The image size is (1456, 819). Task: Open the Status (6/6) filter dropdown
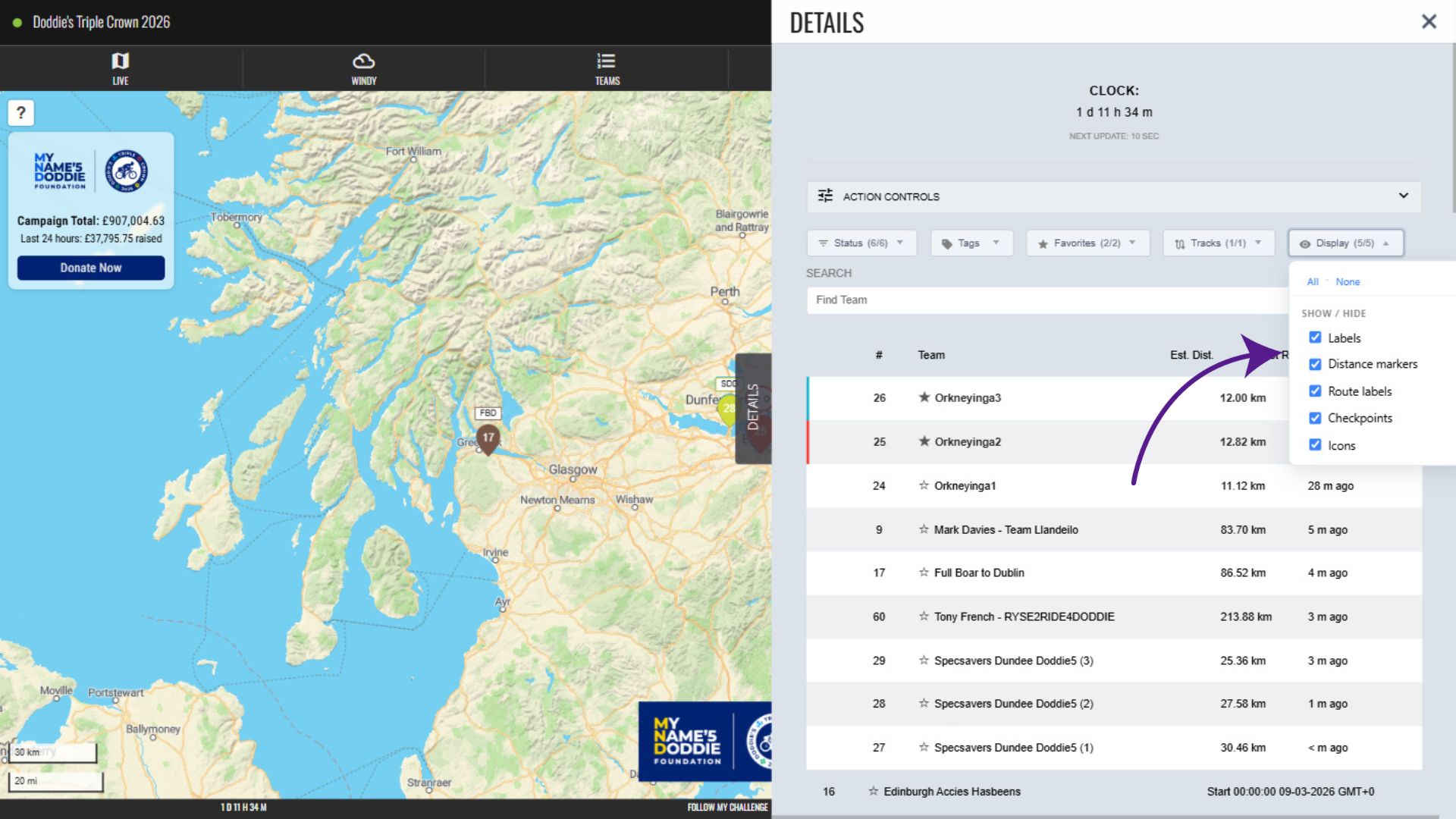(861, 243)
